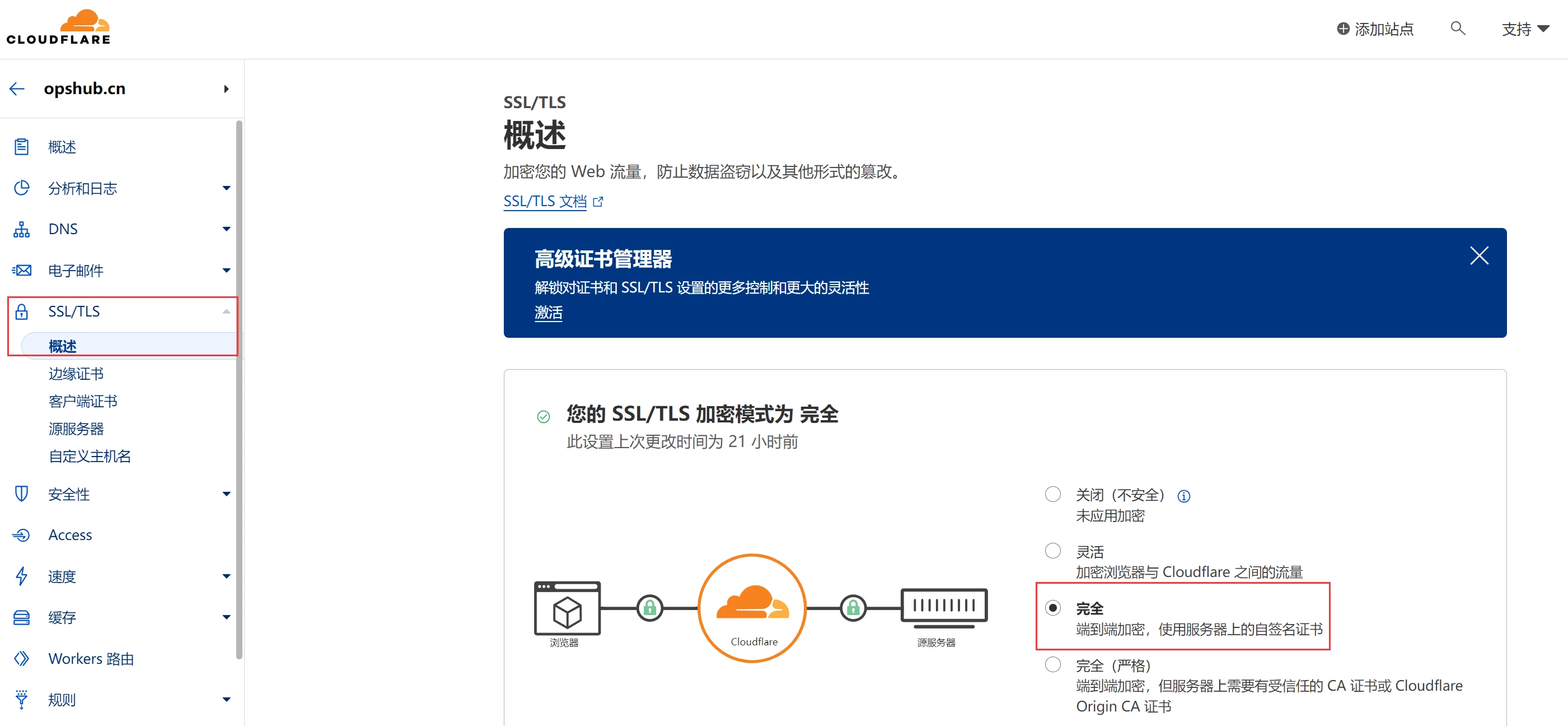The height and width of the screenshot is (726, 1568).
Task: Click the Workers routes diamond icon
Action: coord(21,658)
